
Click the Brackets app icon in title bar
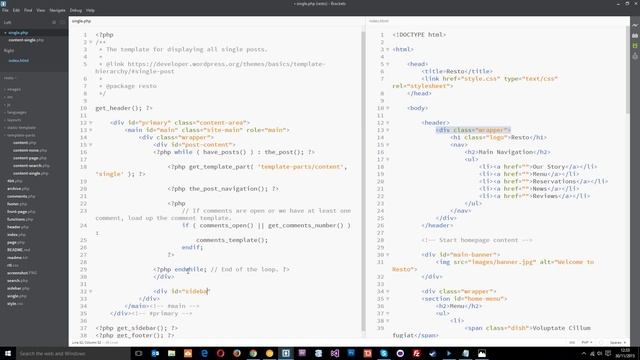pyautogui.click(x=4, y=4)
